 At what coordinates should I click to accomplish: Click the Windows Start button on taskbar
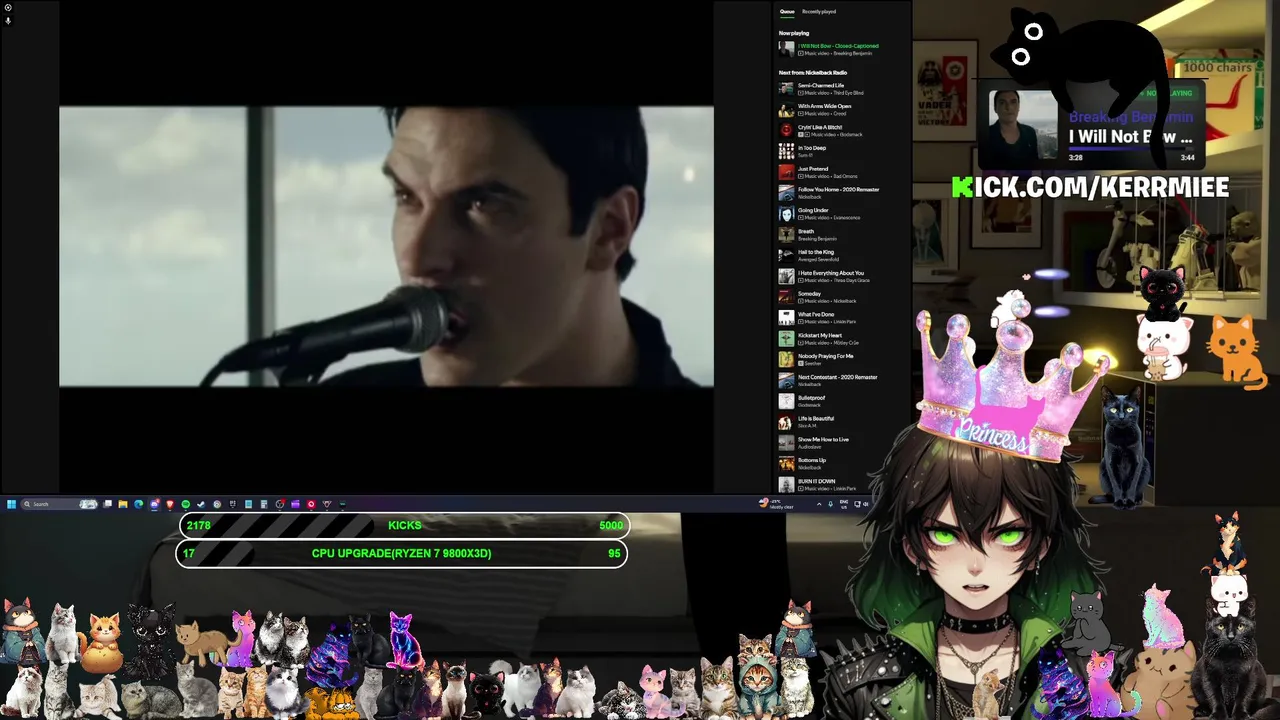click(11, 504)
